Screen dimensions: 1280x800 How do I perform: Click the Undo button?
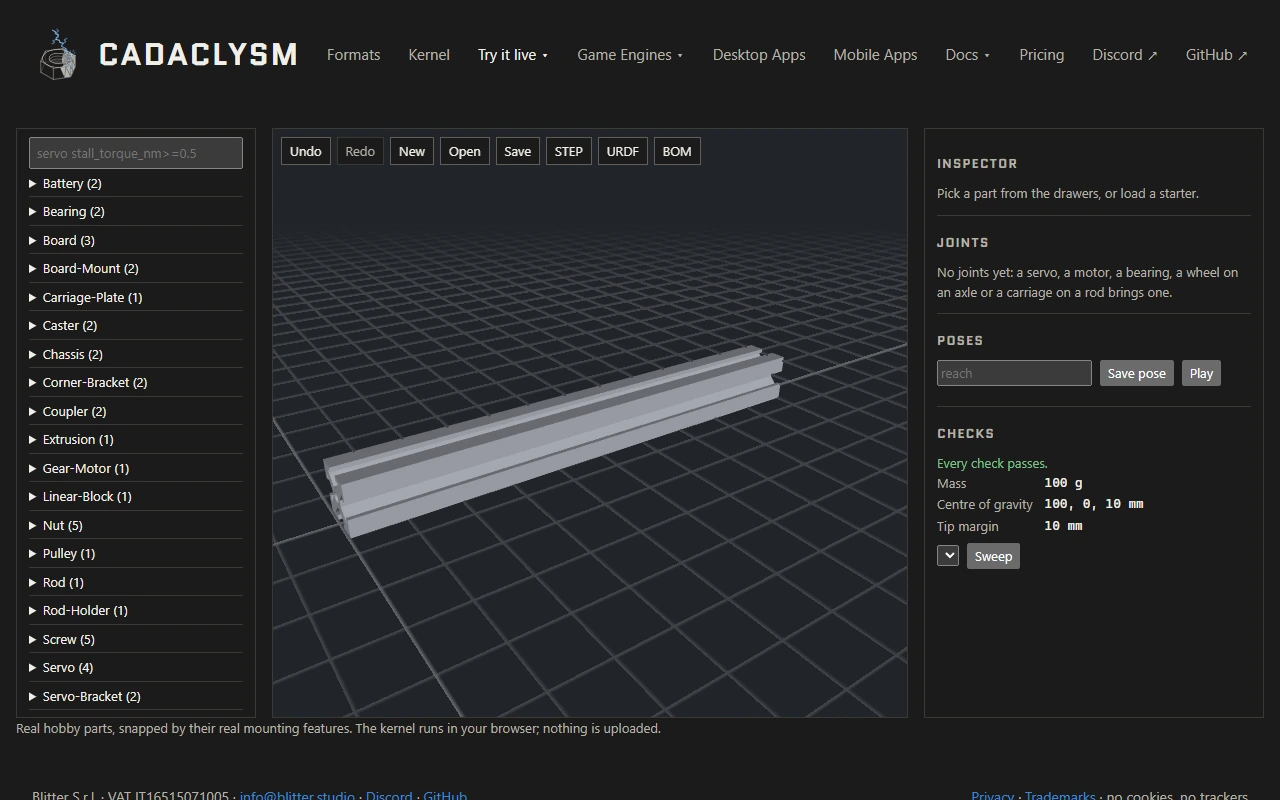(306, 152)
